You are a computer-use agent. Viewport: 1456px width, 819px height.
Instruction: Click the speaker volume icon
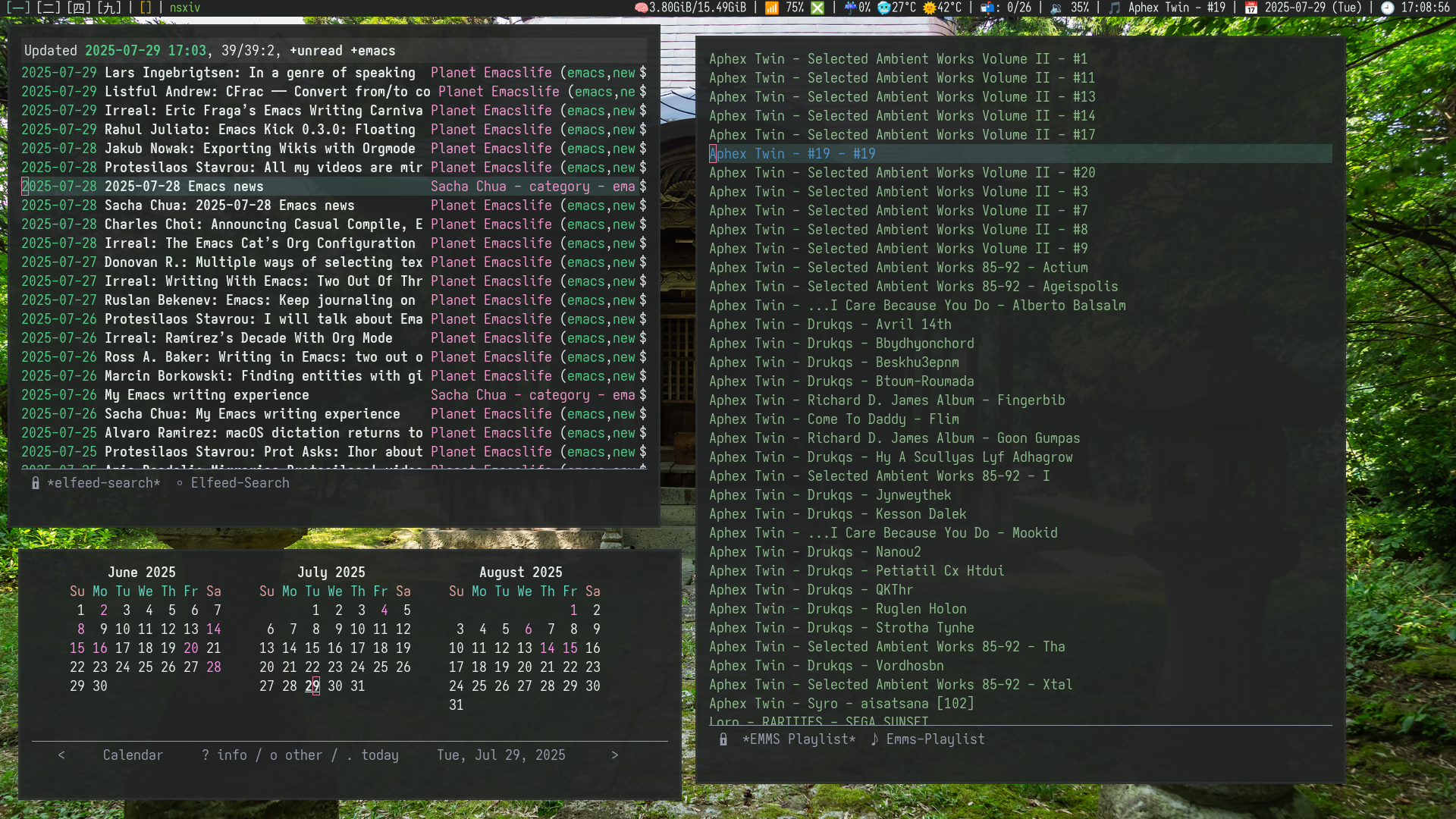tap(1056, 8)
